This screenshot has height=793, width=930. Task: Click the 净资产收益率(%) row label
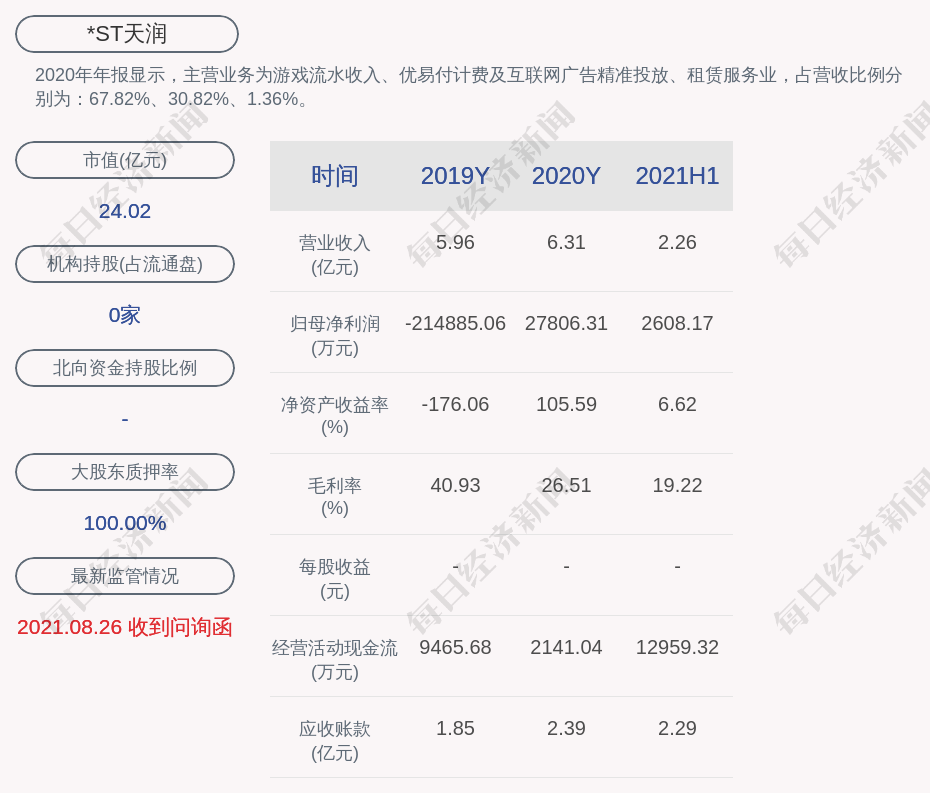click(335, 416)
